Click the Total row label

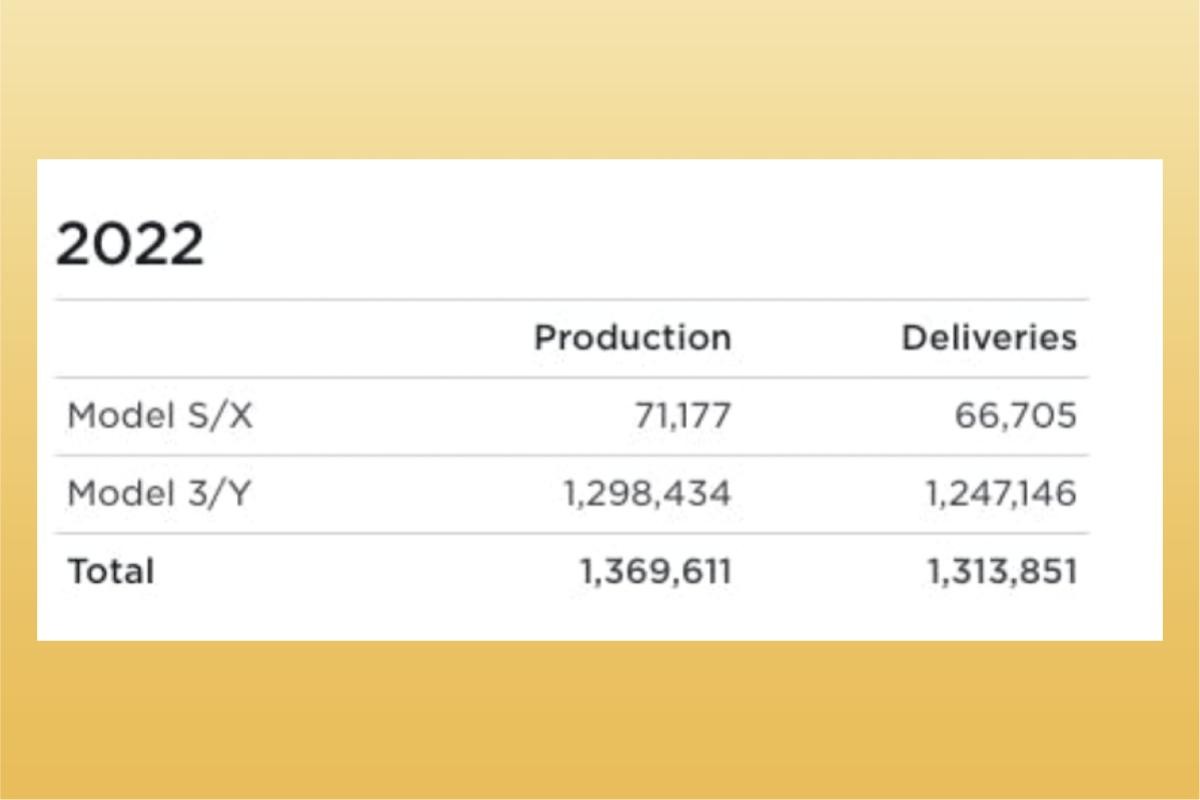(111, 572)
